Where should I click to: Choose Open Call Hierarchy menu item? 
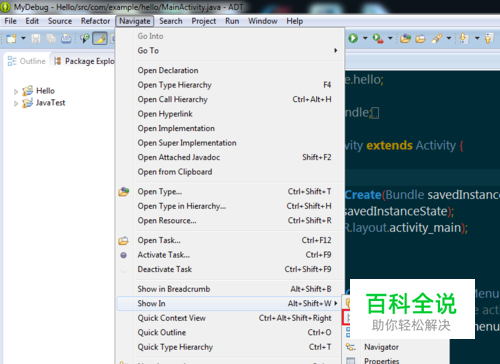coord(231,99)
